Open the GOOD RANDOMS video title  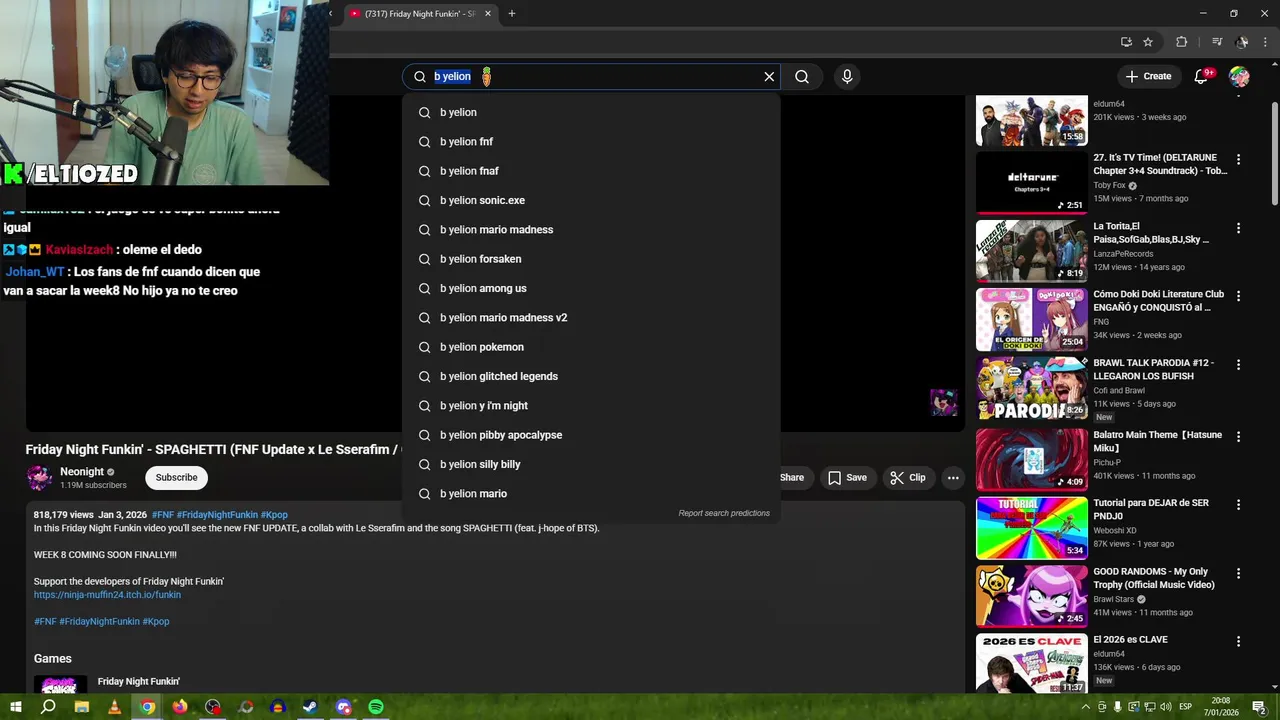click(1154, 578)
